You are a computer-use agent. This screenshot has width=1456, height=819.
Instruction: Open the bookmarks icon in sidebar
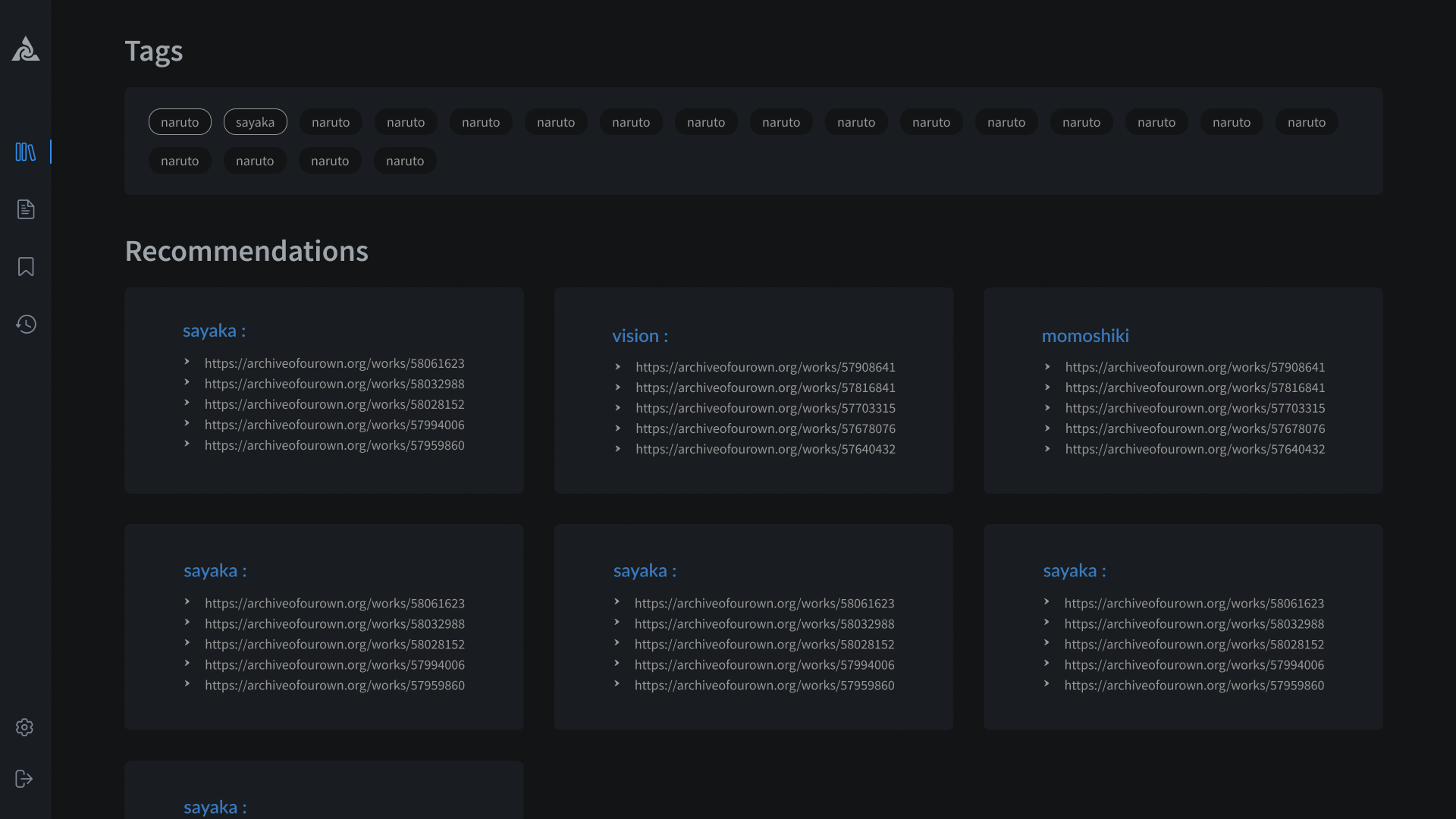point(26,267)
